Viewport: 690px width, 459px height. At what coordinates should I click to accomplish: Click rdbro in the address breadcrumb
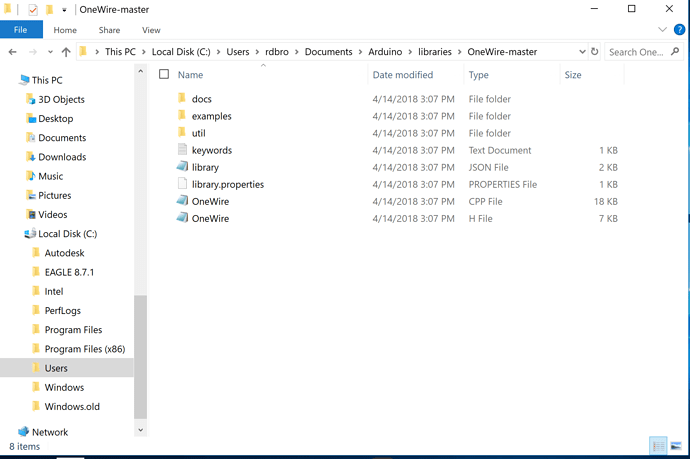(x=277, y=52)
